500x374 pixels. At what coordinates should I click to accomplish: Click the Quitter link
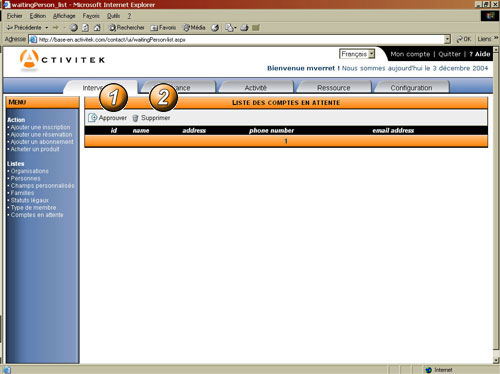[x=449, y=54]
